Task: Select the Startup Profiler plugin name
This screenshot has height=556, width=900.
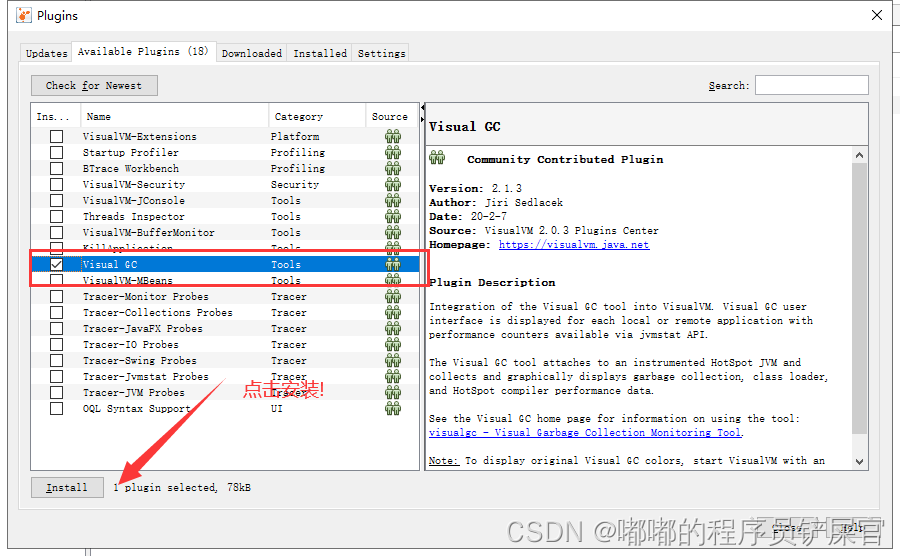Action: tap(130, 153)
